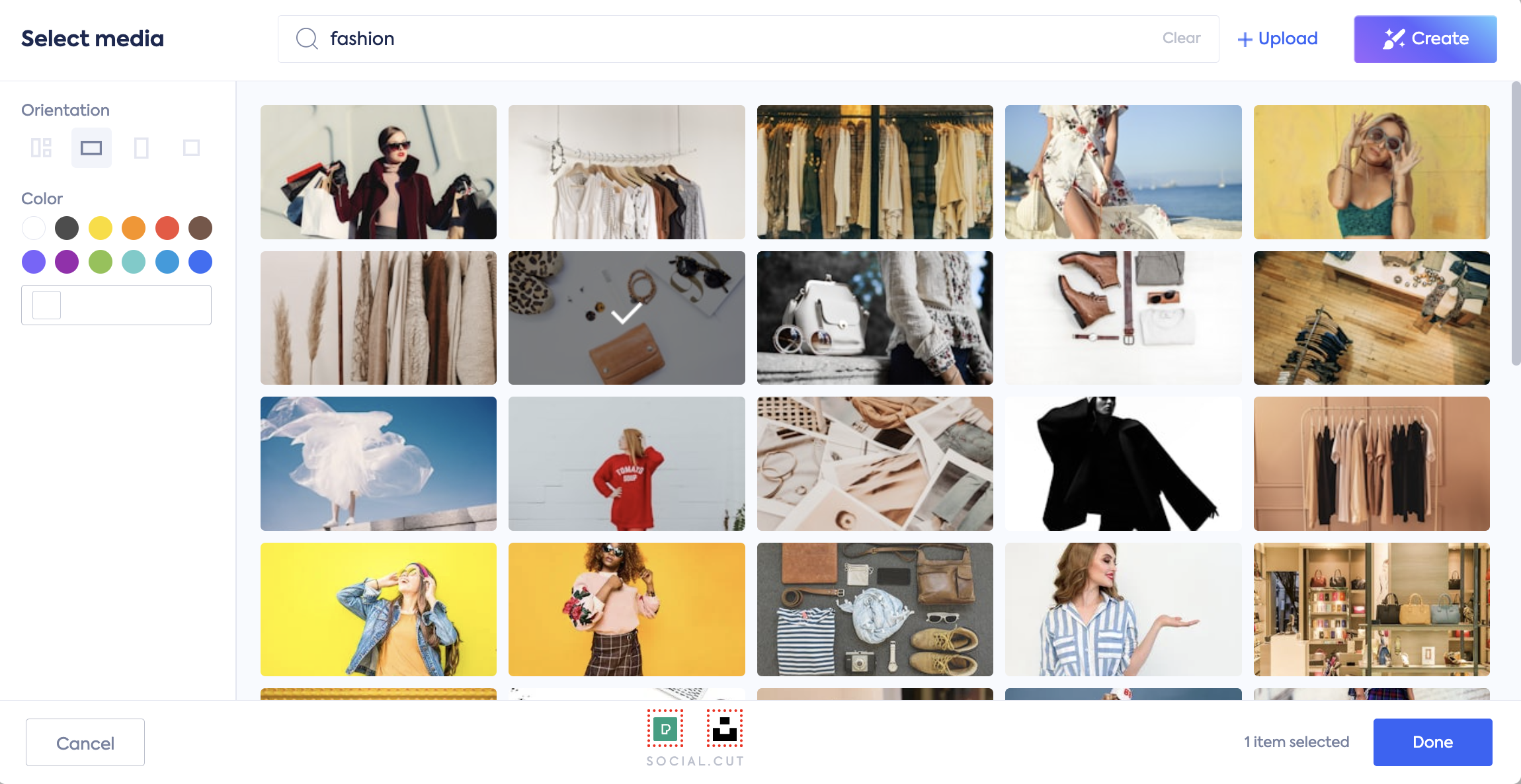The image size is (1521, 784).
Task: Pick the dark boutique clothing rail photo
Action: click(x=875, y=172)
